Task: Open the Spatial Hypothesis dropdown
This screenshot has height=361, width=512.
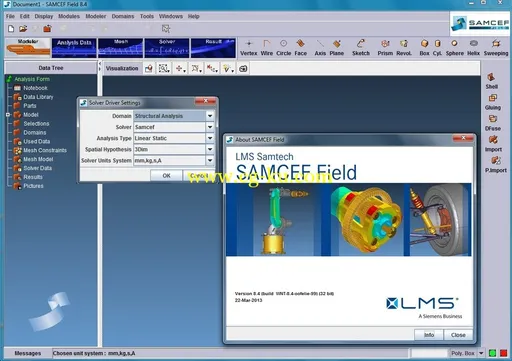Action: tap(210, 149)
